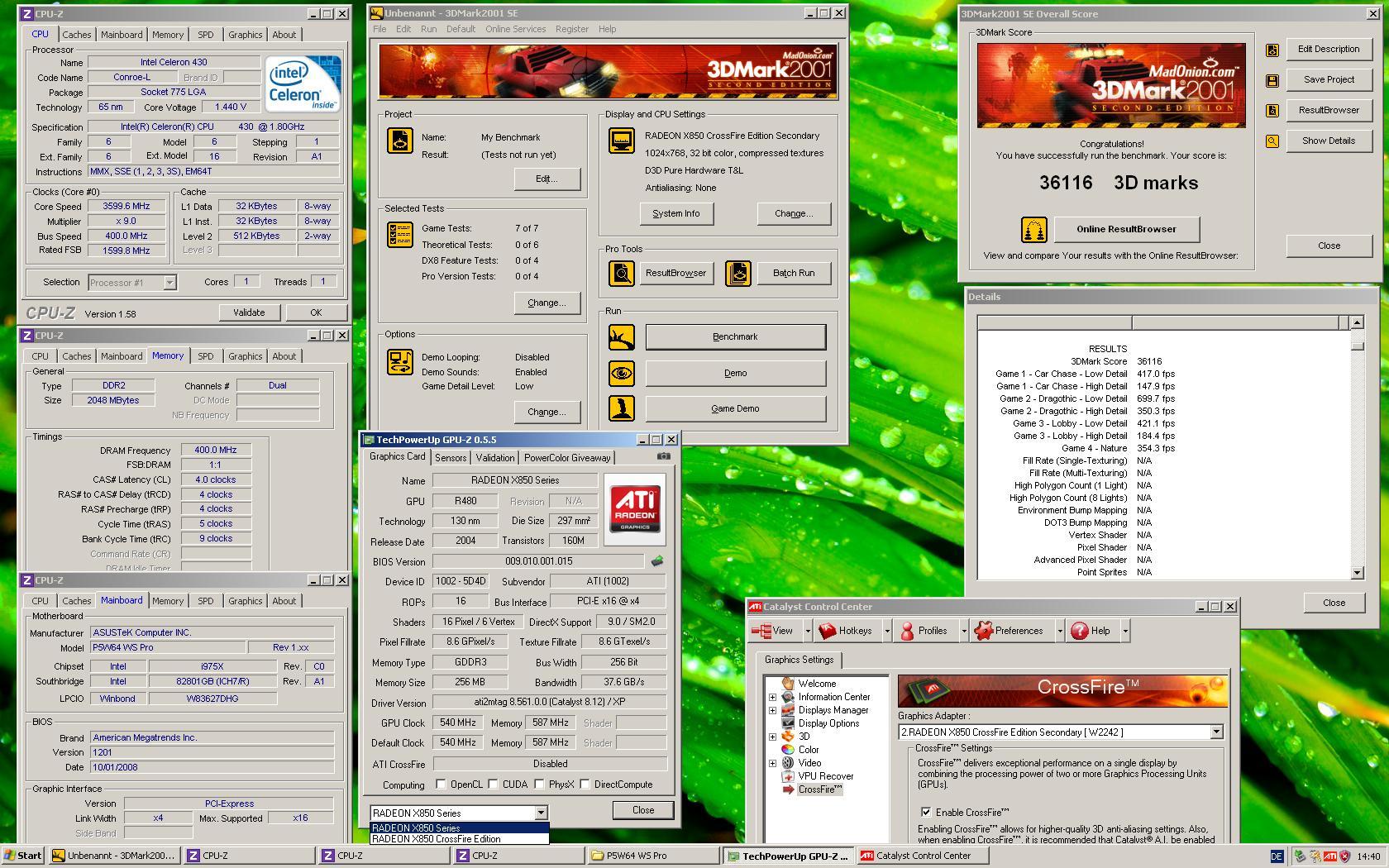Click the ATI tray icon in the system tray
Image resolution: width=1389 pixels, height=868 pixels.
coord(1330,856)
